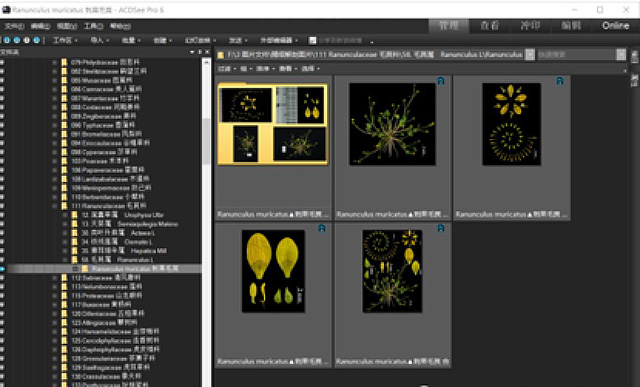Select the two large yellow petals thumbnail
Image resolution: width=640 pixels, height=387 pixels.
[273, 271]
